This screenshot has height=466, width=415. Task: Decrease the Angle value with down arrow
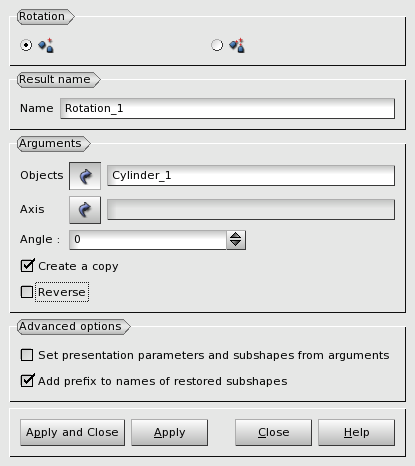[x=236, y=244]
